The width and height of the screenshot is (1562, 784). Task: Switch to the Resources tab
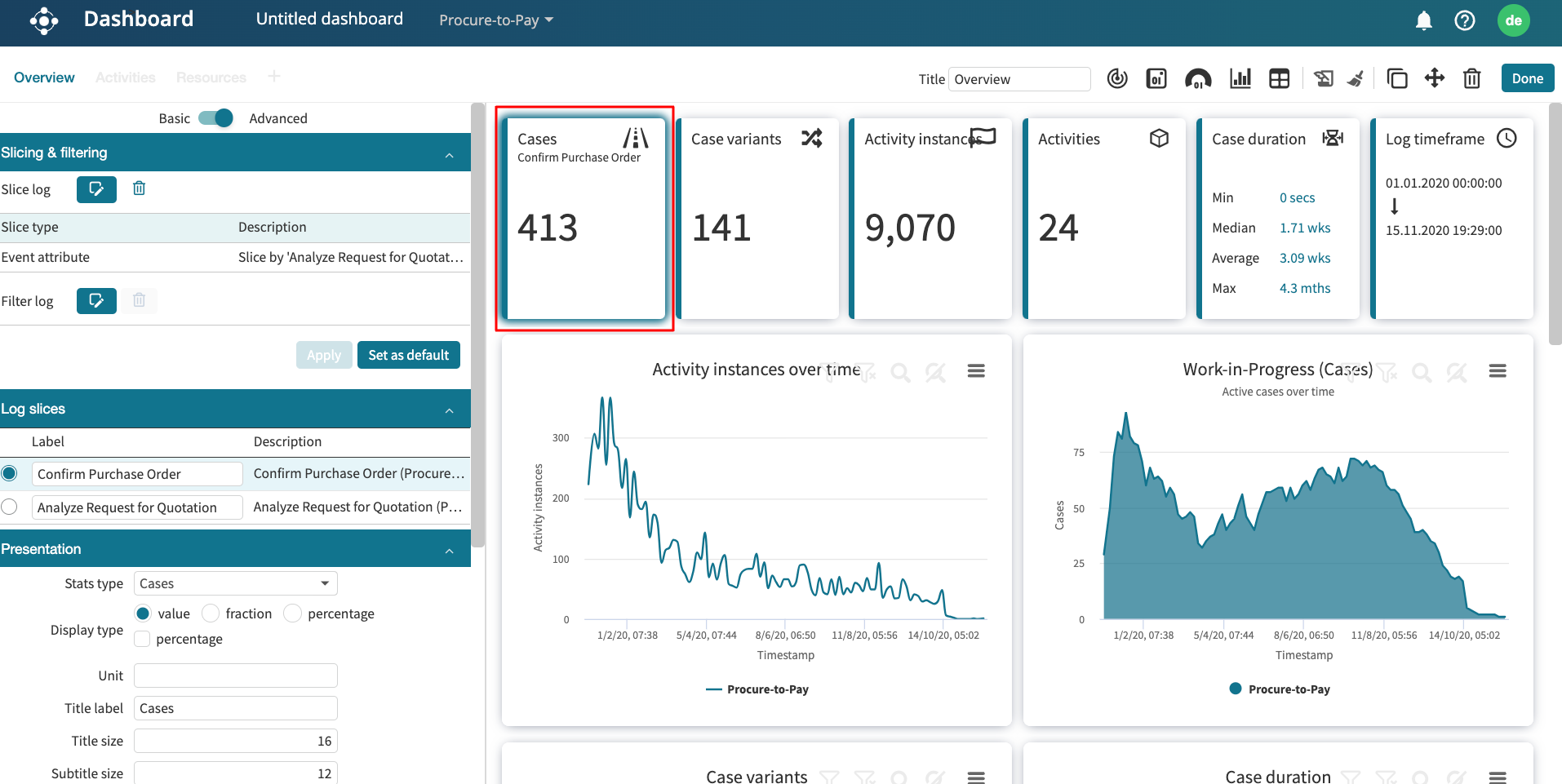[x=211, y=78]
